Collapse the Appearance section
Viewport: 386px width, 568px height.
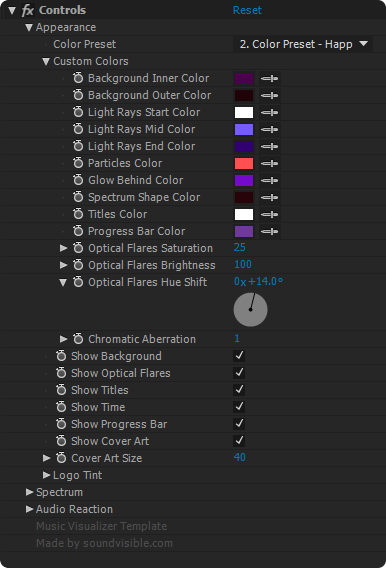[29, 28]
